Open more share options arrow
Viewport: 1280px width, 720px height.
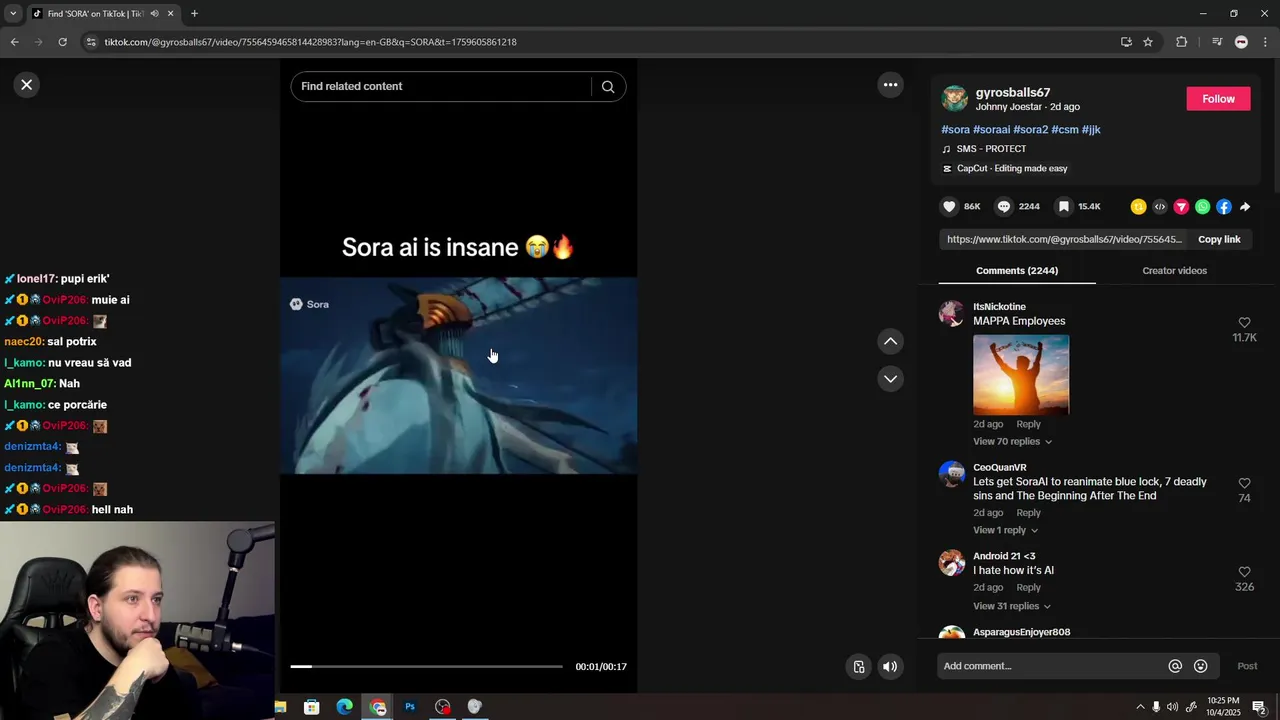(x=1245, y=207)
